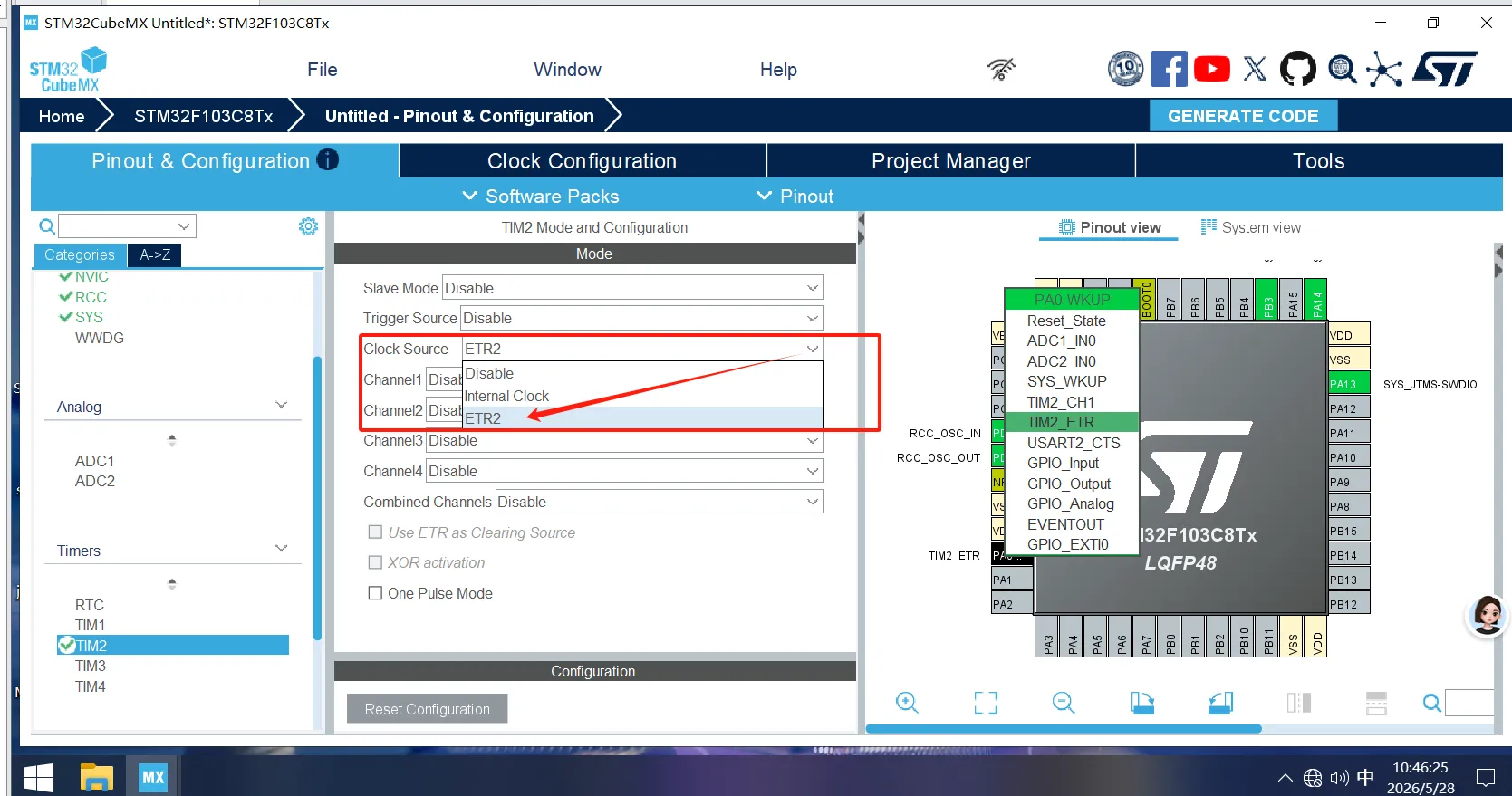Open the Trigger Source dropdown
Viewport: 1512px width, 796px height.
point(642,318)
